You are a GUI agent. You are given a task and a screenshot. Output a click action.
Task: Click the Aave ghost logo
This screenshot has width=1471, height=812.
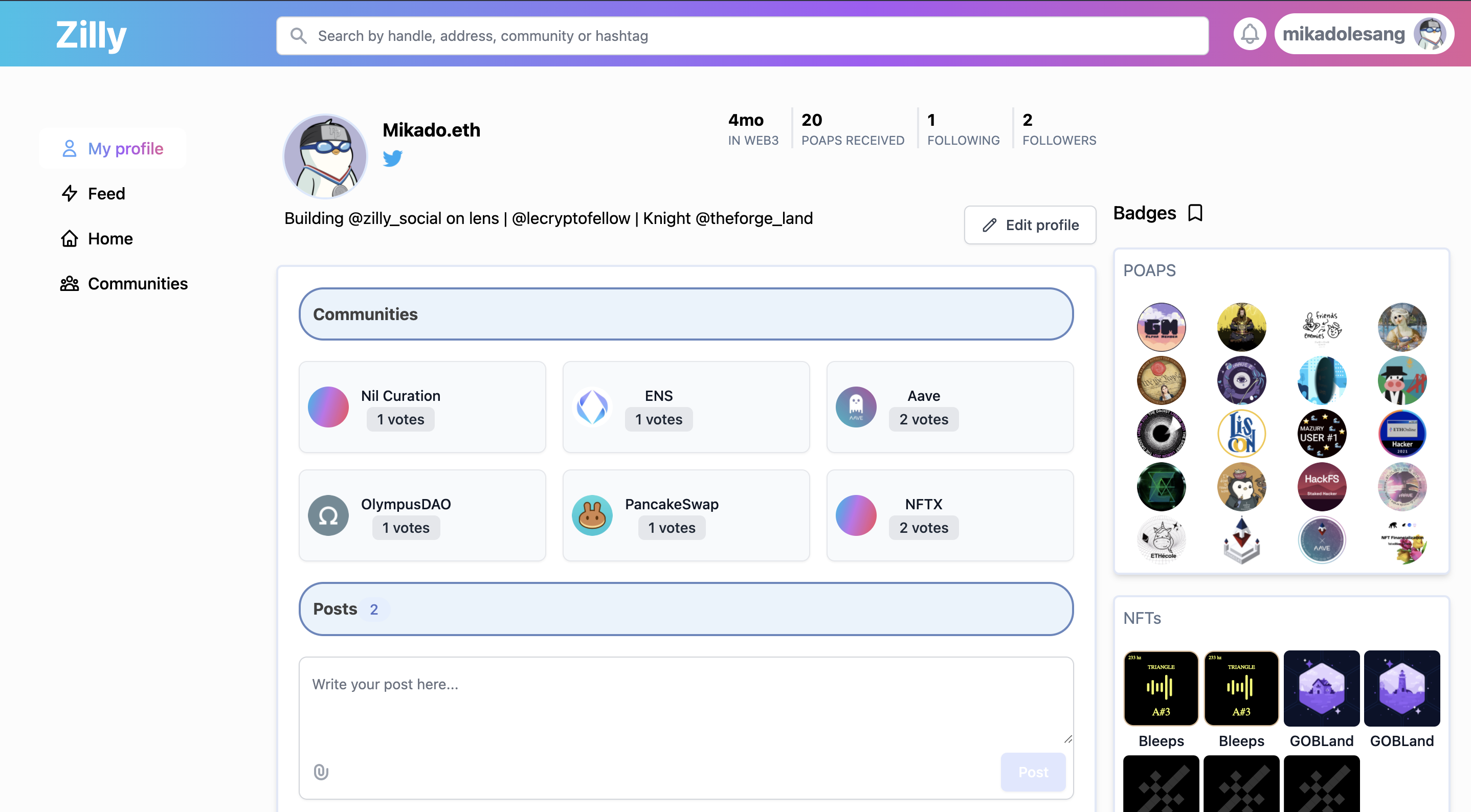coord(856,407)
